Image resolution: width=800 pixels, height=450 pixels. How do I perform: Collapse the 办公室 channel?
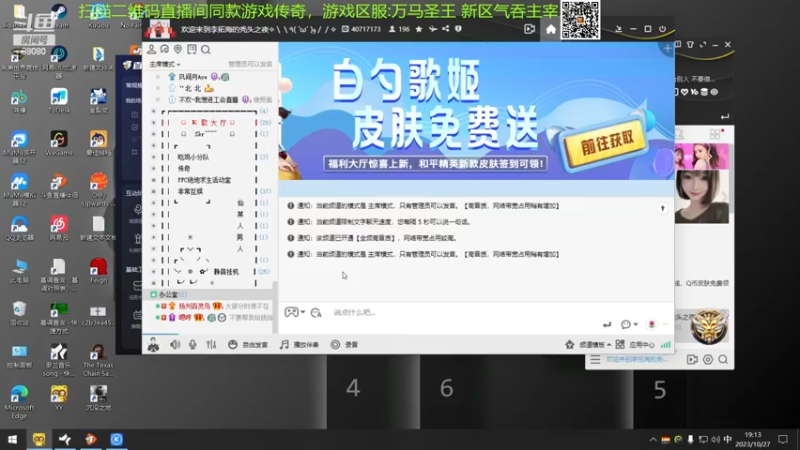[x=154, y=294]
